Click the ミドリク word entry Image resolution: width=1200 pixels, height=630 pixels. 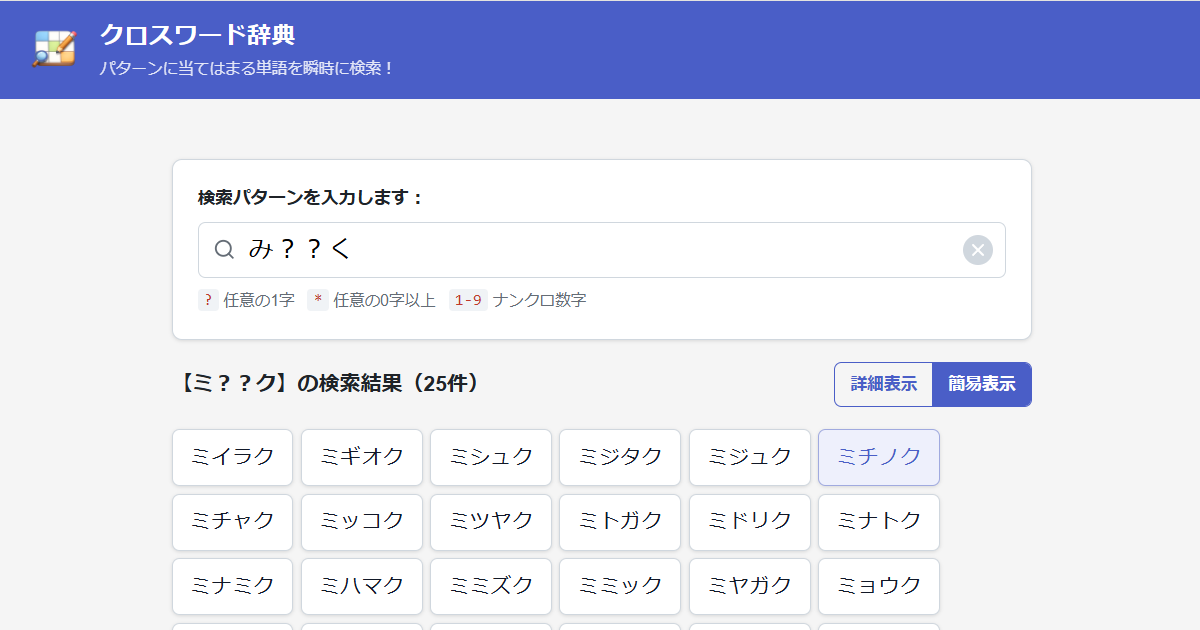coord(750,522)
